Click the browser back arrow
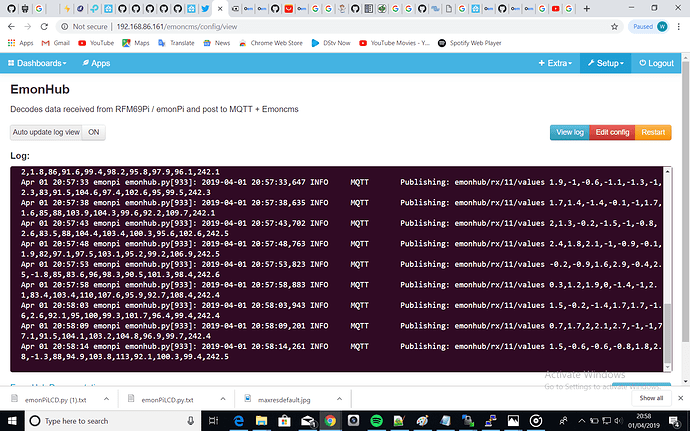This screenshot has width=690, height=431. click(x=12, y=27)
